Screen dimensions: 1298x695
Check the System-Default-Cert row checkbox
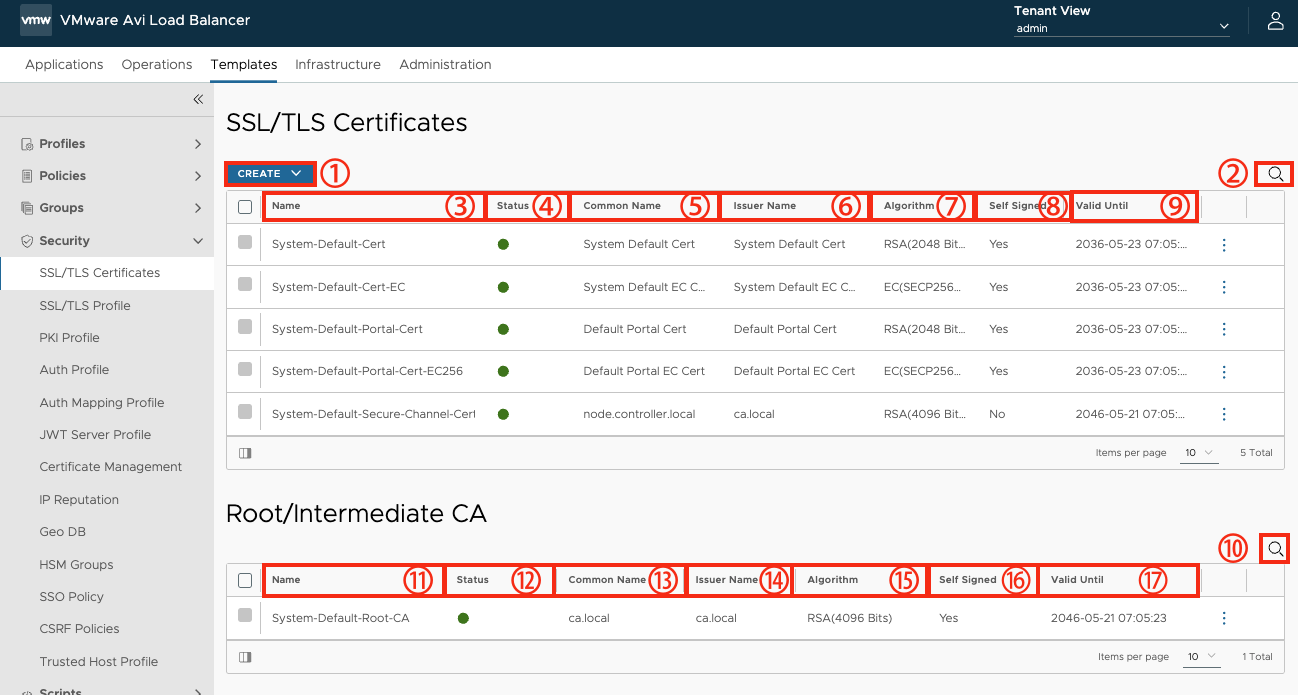pos(245,242)
